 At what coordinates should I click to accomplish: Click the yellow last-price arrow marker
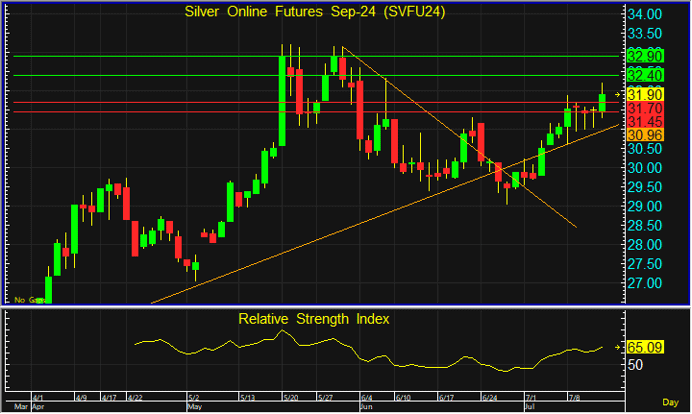point(618,93)
